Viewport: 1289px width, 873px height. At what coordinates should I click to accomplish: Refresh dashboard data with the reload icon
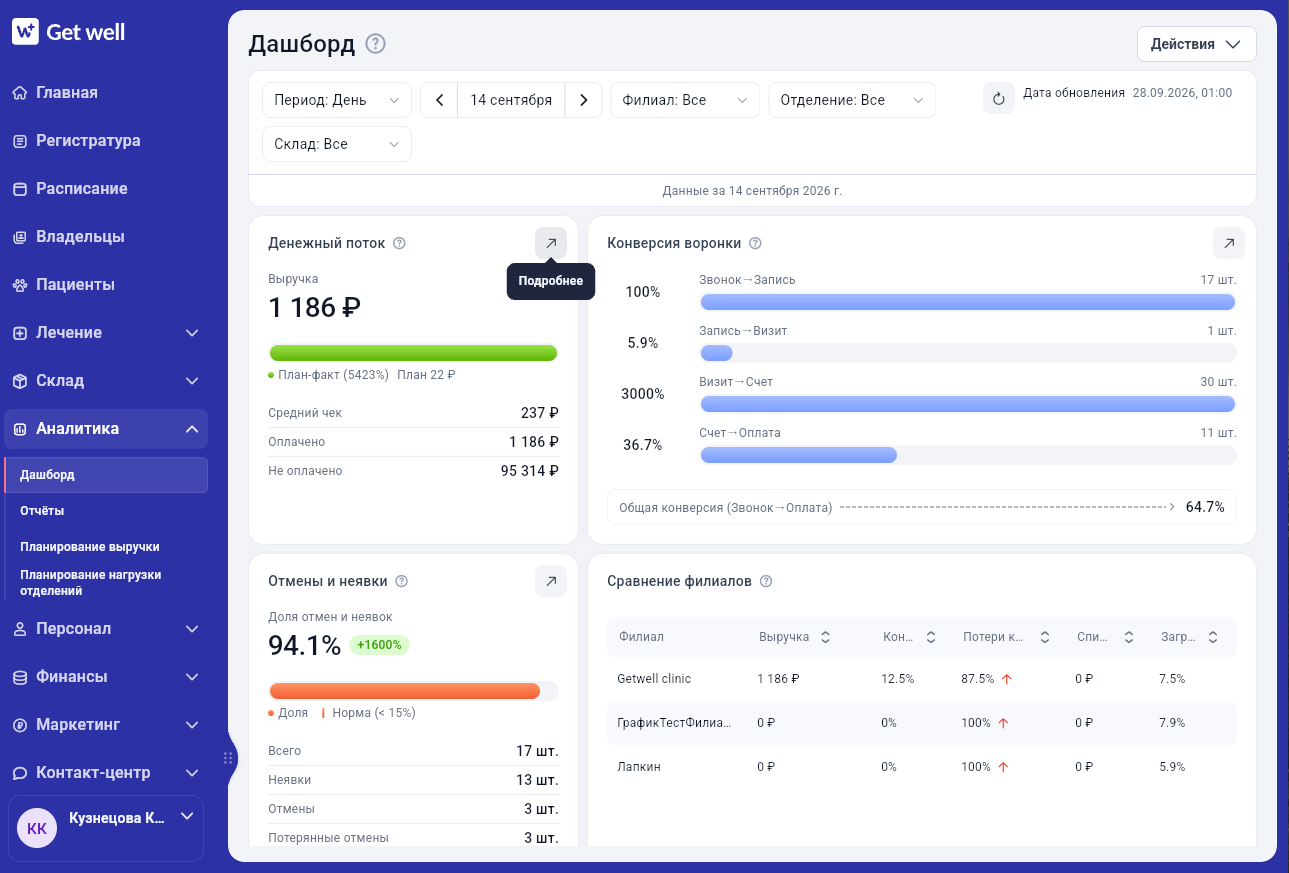(x=998, y=99)
